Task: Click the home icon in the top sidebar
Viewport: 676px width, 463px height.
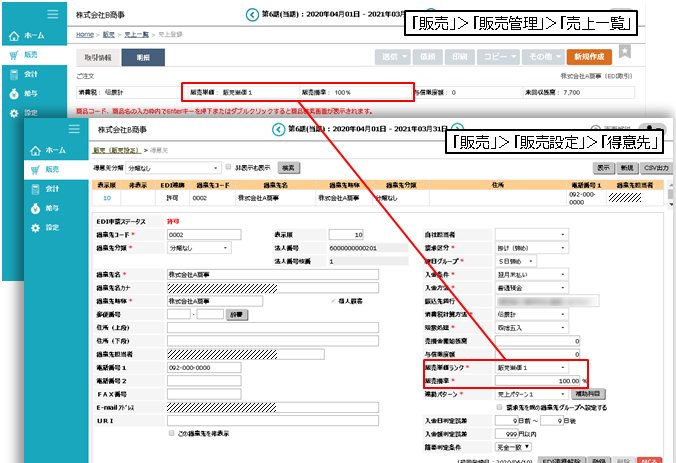Action: coord(13,35)
